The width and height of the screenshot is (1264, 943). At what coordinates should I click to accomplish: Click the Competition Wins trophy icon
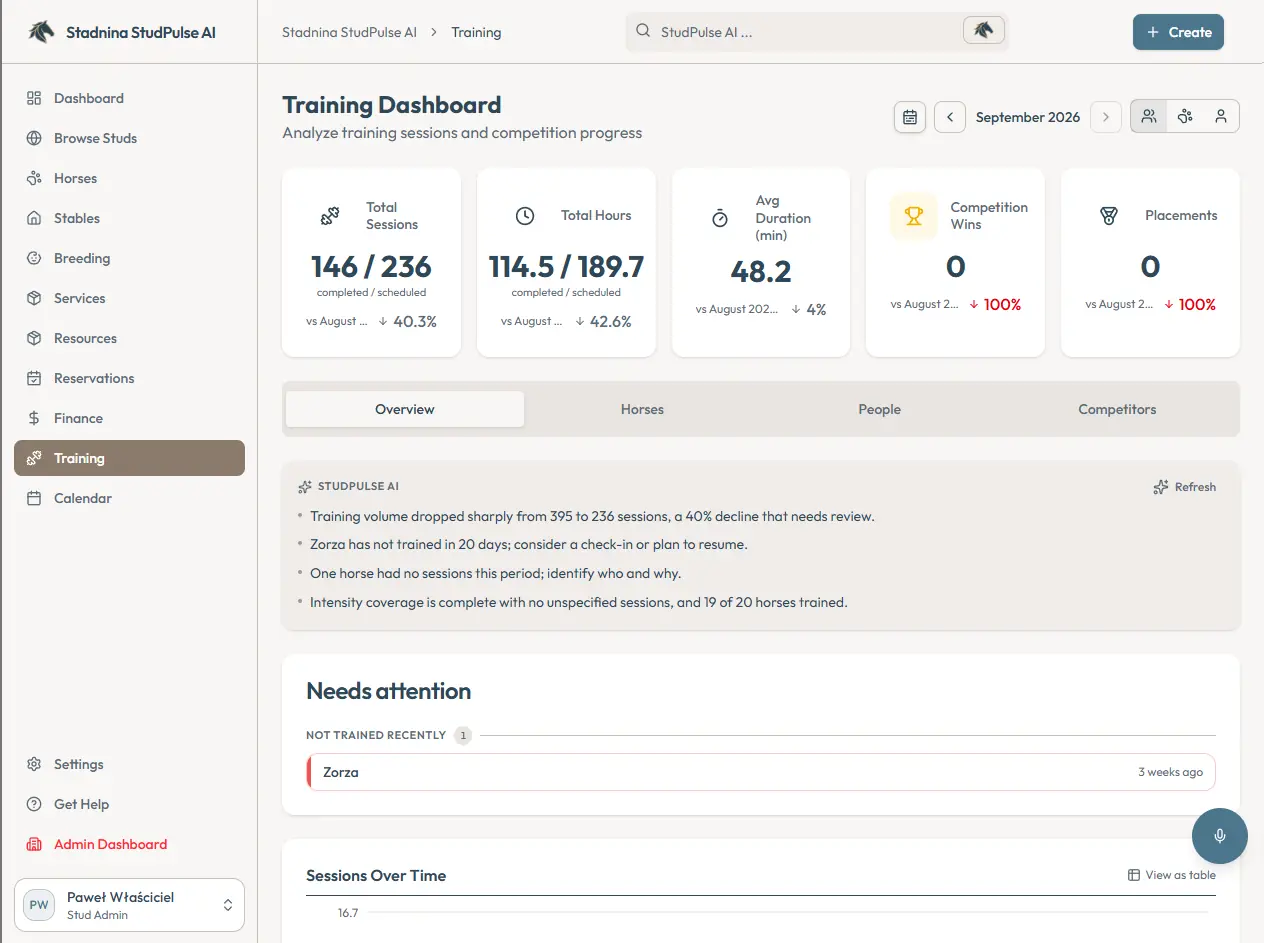pyautogui.click(x=914, y=216)
